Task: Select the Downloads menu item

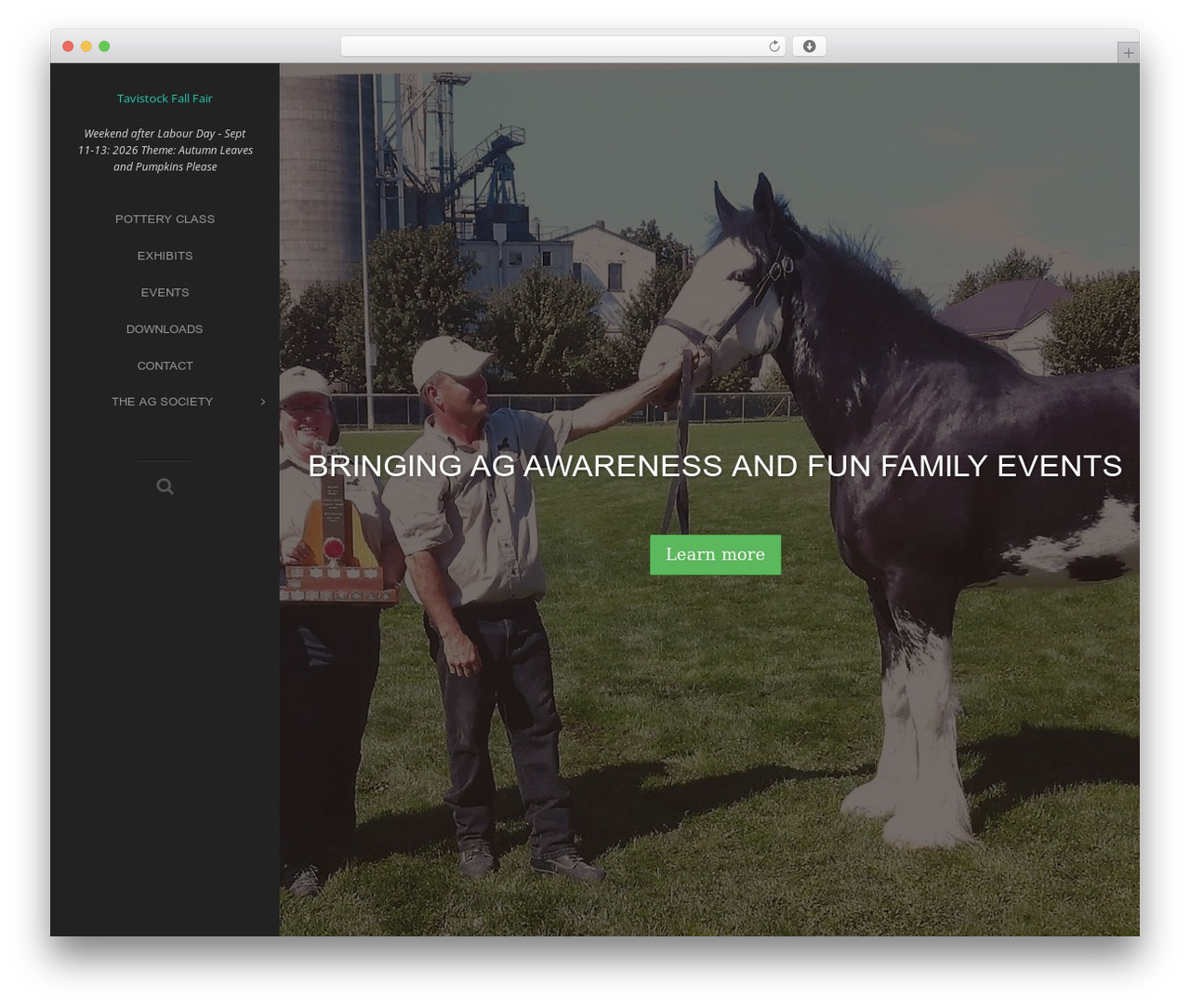Action: pyautogui.click(x=165, y=329)
